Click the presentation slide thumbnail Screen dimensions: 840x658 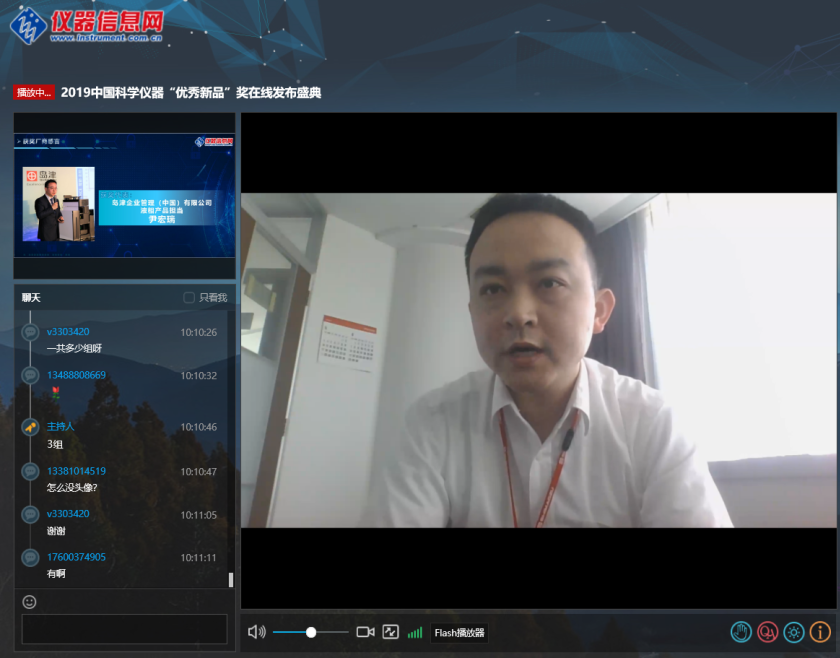(x=124, y=196)
